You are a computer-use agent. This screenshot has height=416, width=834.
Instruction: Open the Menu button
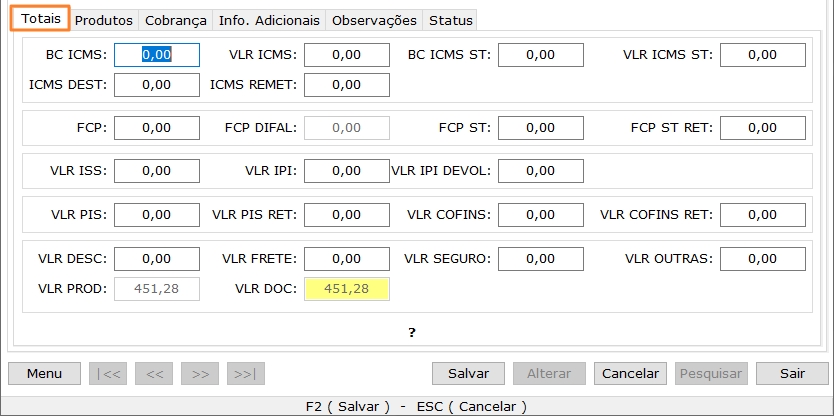(44, 373)
